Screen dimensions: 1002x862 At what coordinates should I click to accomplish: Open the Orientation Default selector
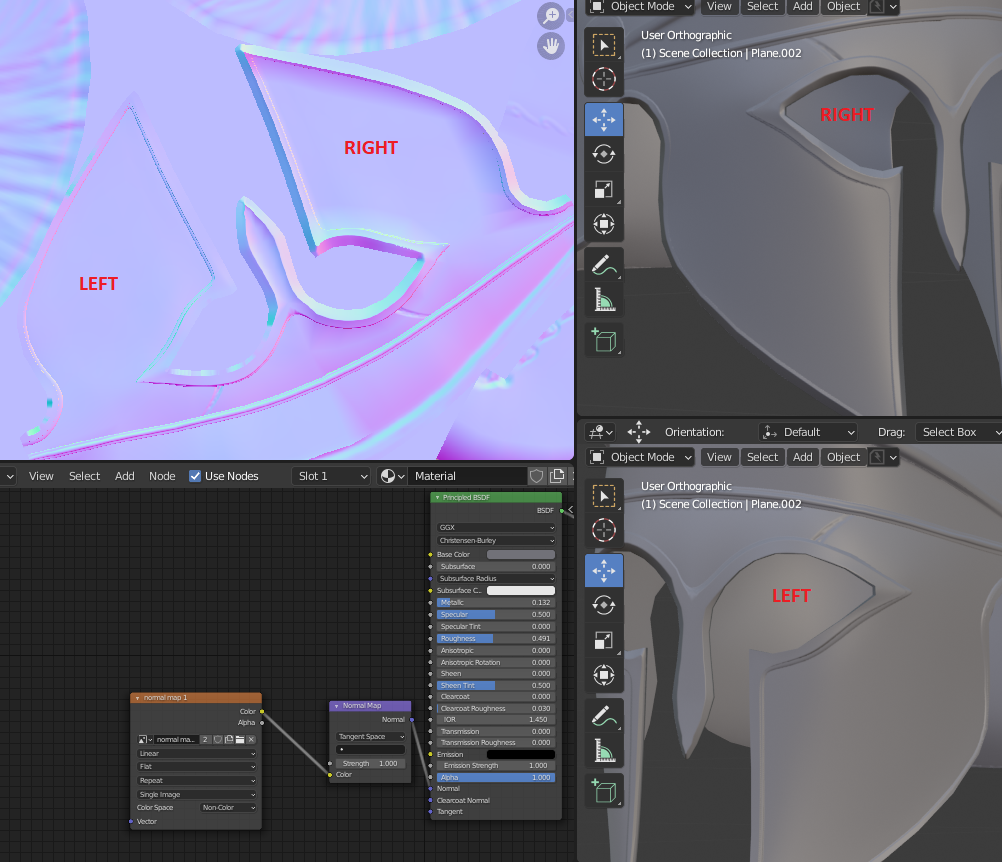[x=808, y=431]
